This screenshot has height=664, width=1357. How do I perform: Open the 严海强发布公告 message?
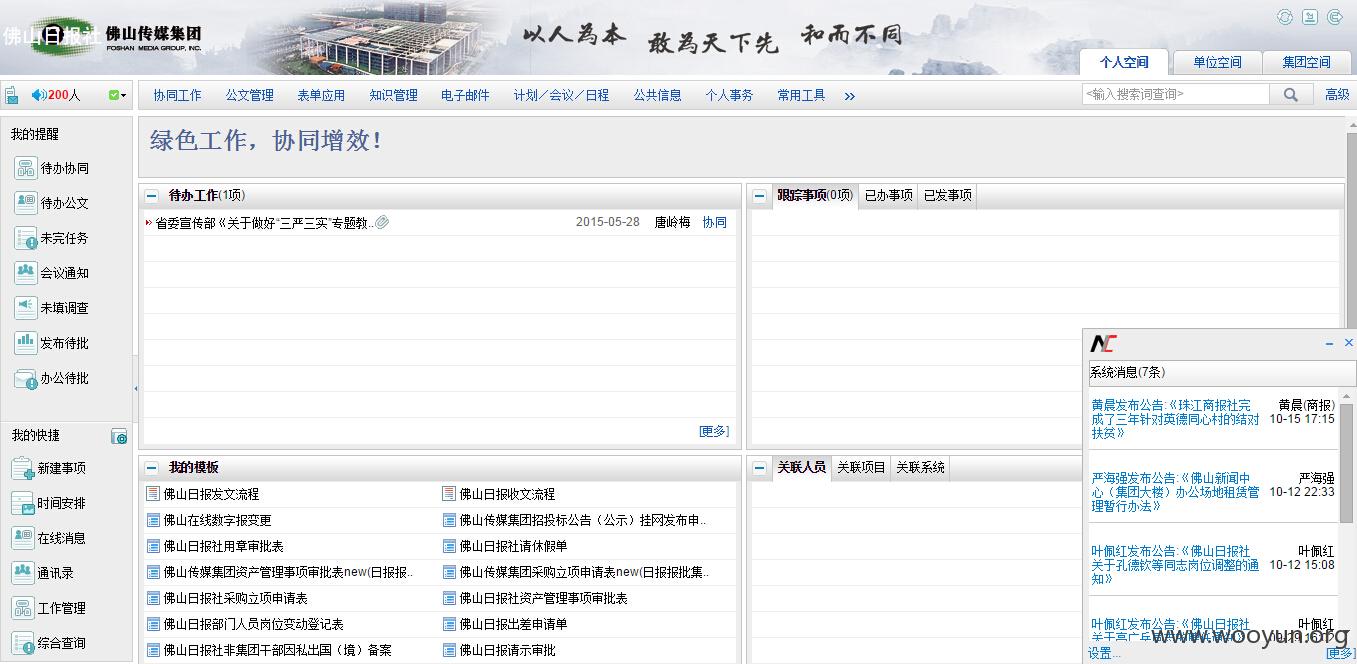pyautogui.click(x=1176, y=492)
